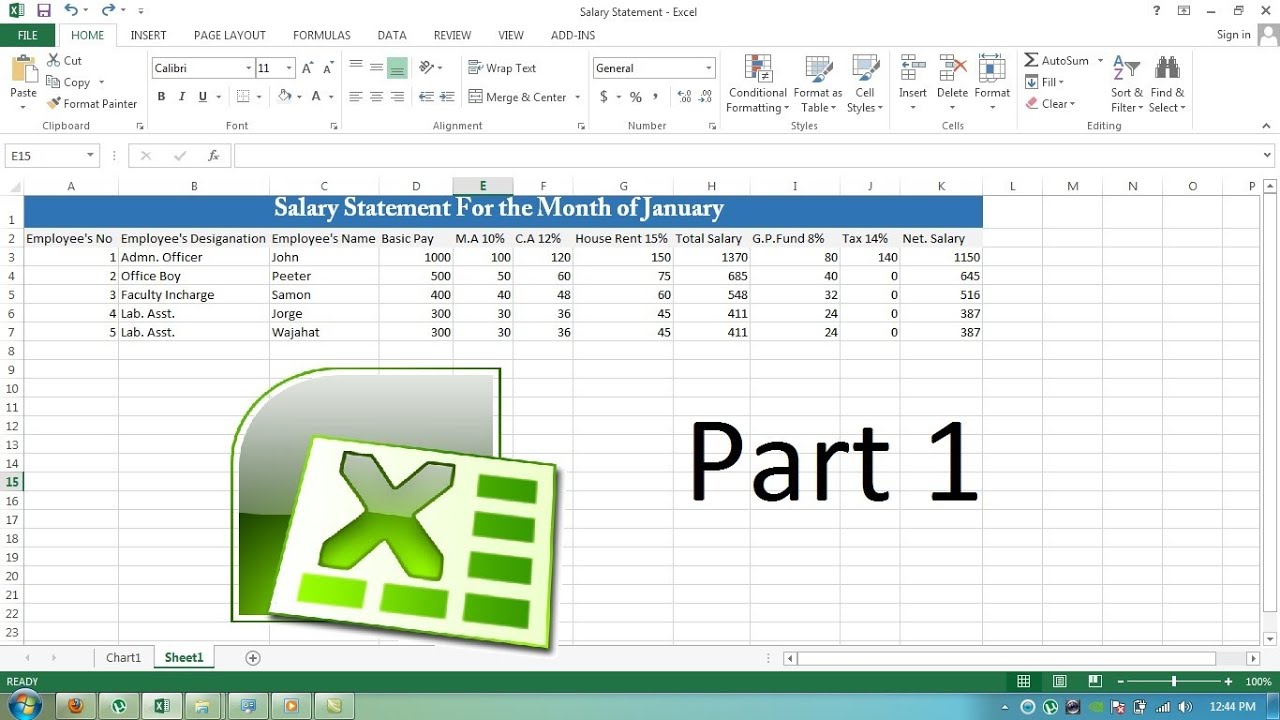Click the Center alignment icon
Viewport: 1280px width, 720px height.
(376, 97)
